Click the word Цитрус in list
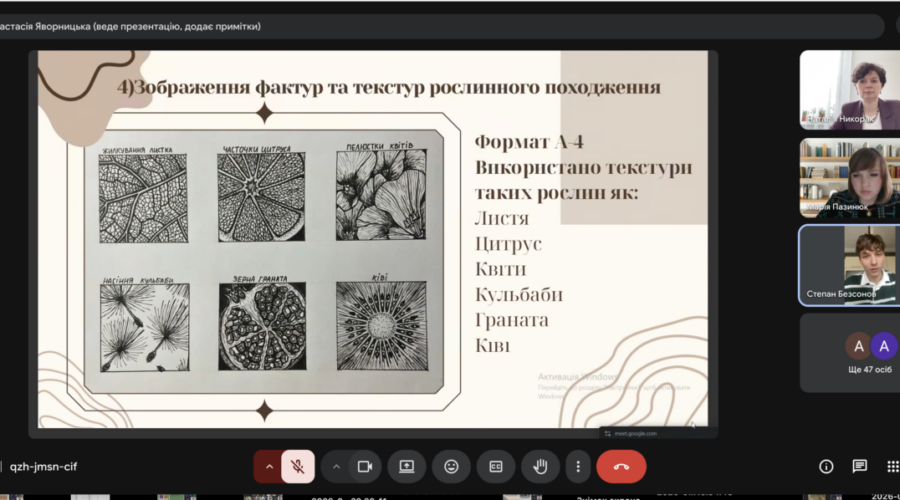 509,244
